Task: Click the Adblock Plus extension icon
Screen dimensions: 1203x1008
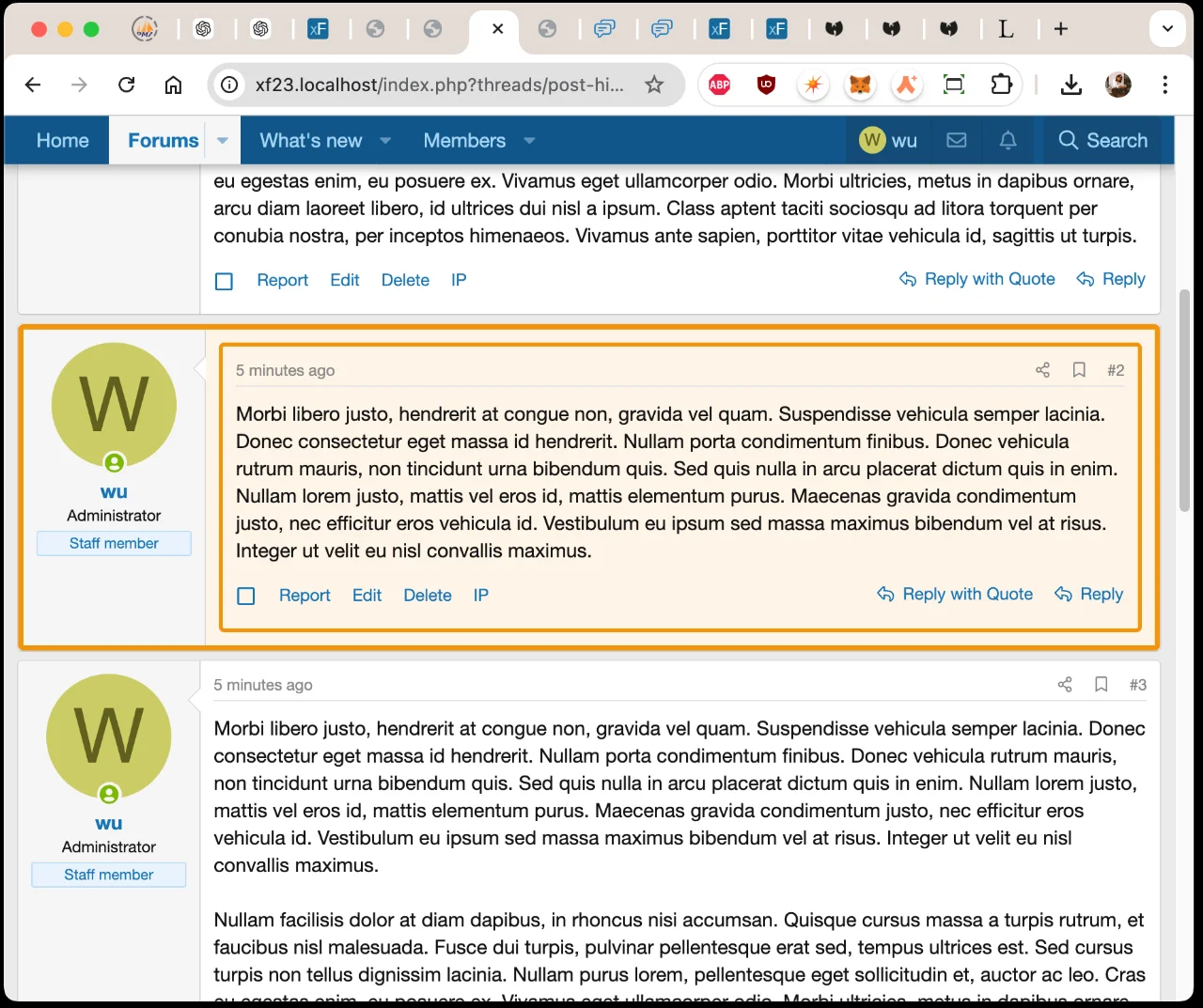Action: coord(720,85)
